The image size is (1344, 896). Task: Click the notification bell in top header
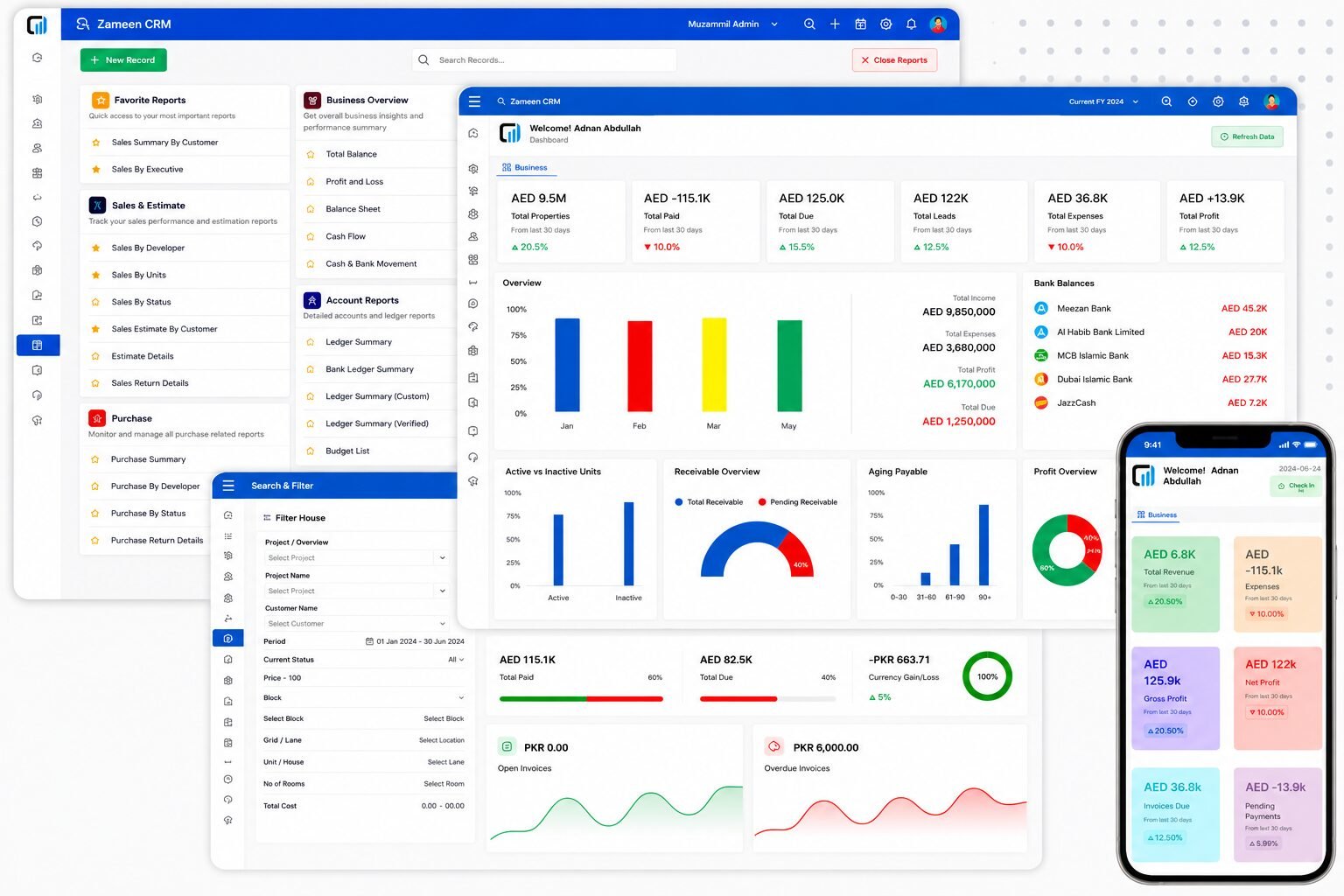coord(911,24)
